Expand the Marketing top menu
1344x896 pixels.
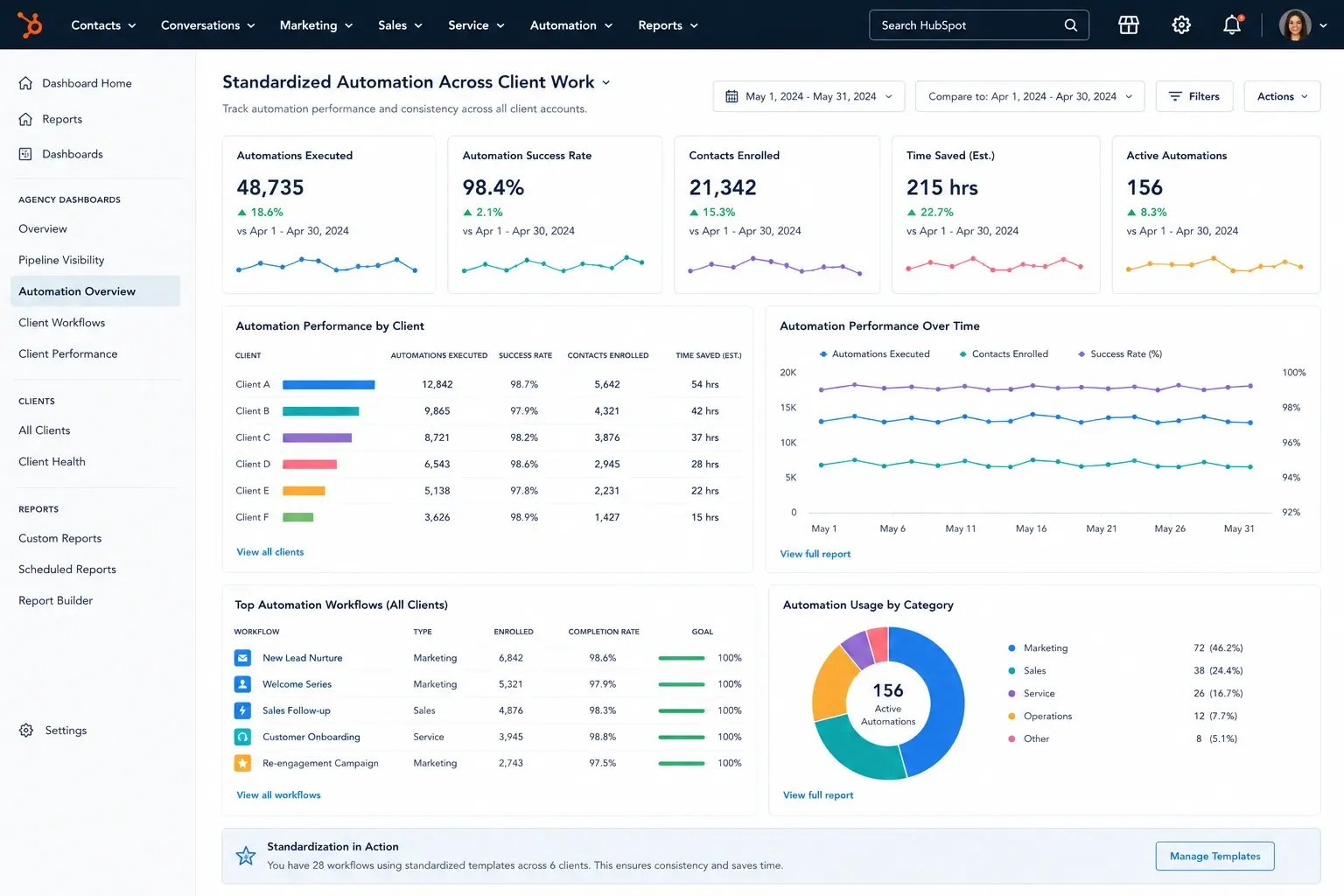pyautogui.click(x=316, y=25)
